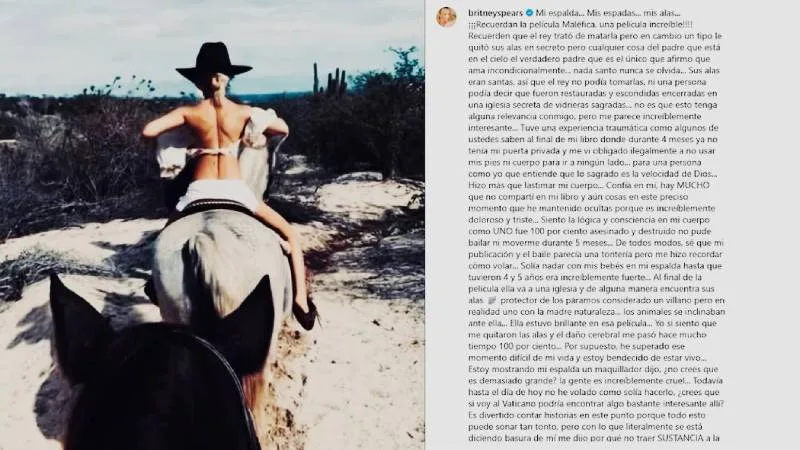Screen dimensions: 800x450
Task: Click the rider's dangling boot
Action: [x=305, y=315]
